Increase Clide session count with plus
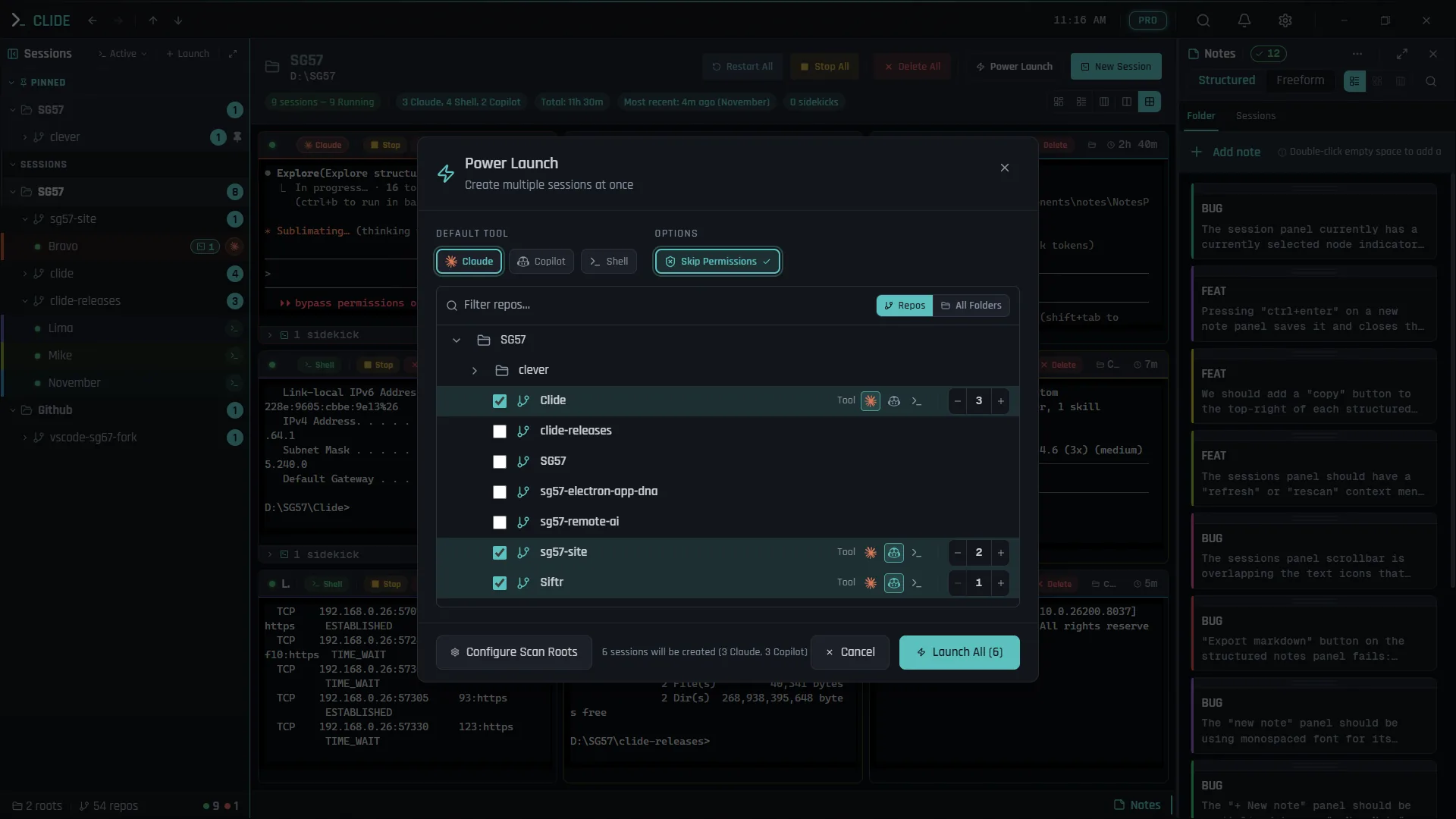Image resolution: width=1456 pixels, height=819 pixels. (x=1000, y=401)
